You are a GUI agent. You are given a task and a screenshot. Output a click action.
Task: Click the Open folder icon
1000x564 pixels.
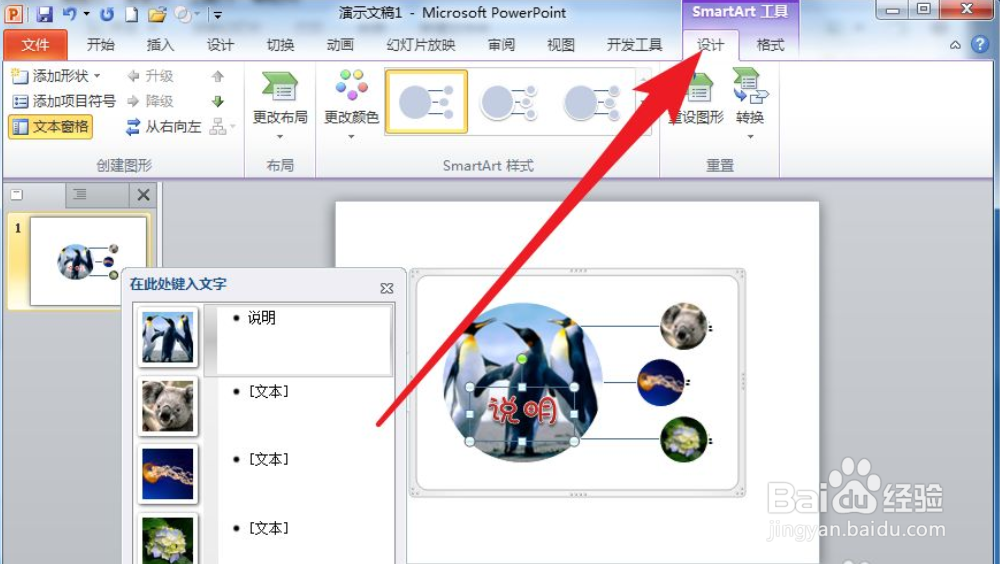pos(157,13)
